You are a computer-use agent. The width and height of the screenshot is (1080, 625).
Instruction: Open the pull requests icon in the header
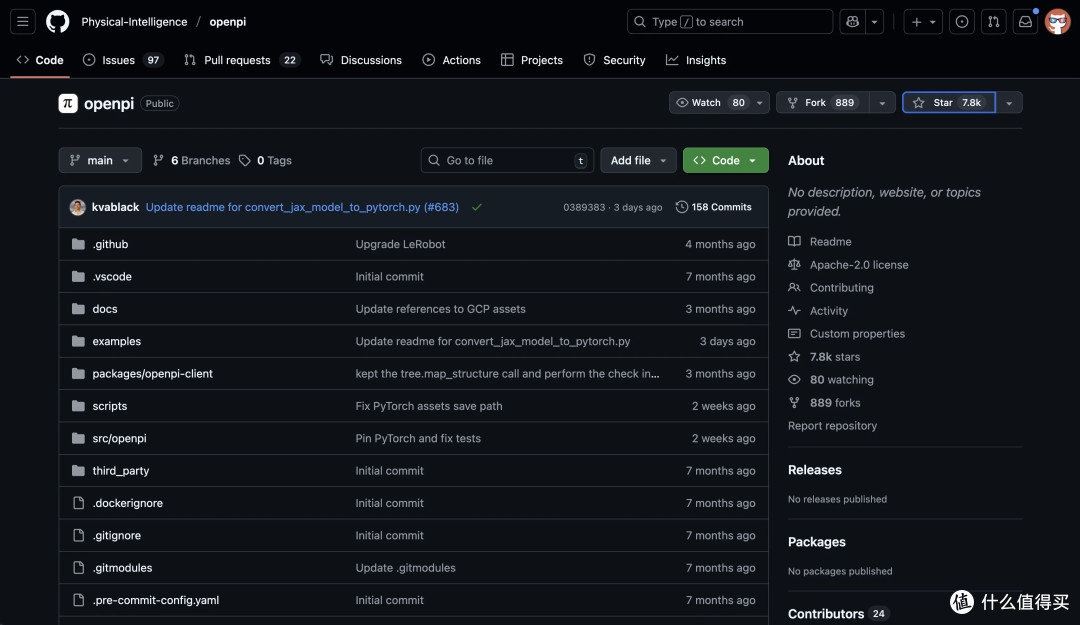993,22
